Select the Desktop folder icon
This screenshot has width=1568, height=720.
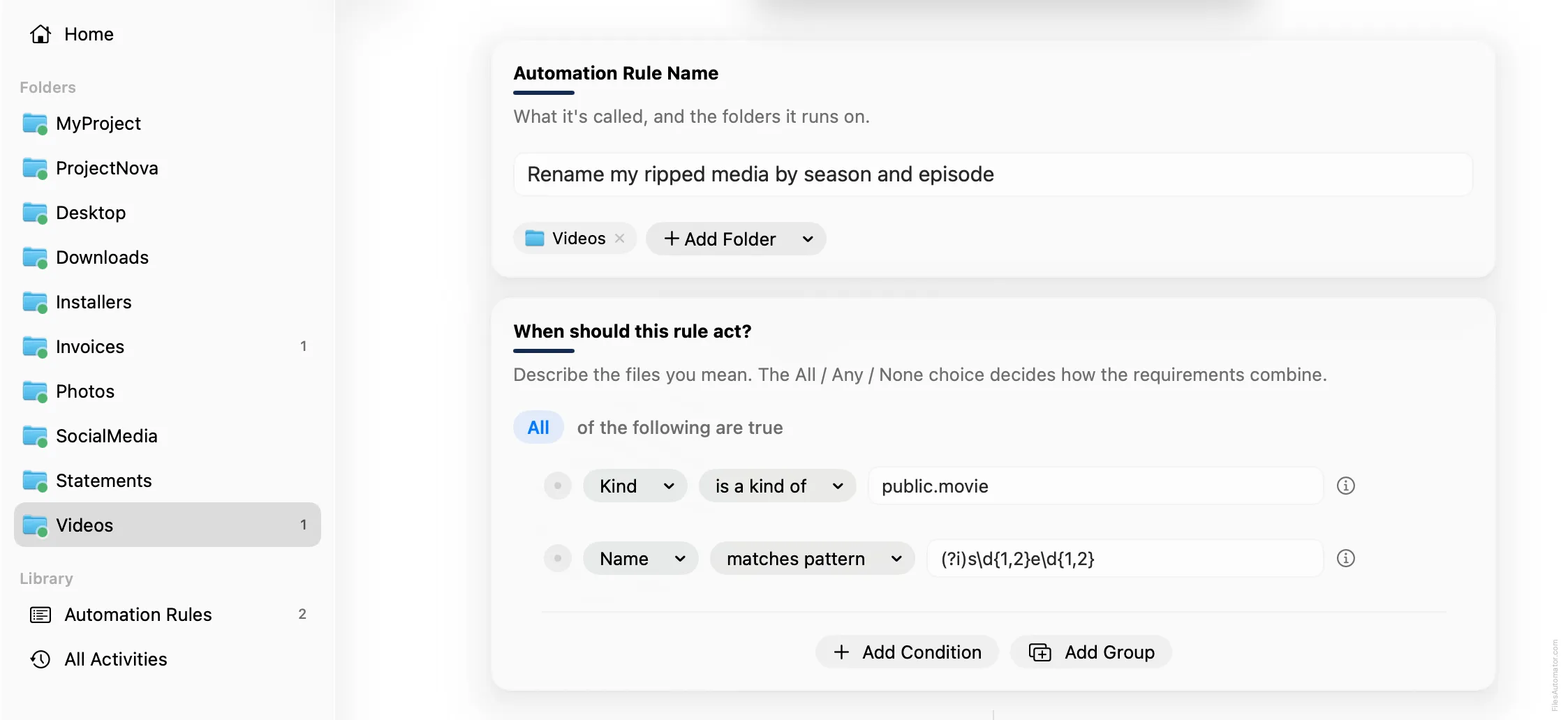(x=35, y=213)
